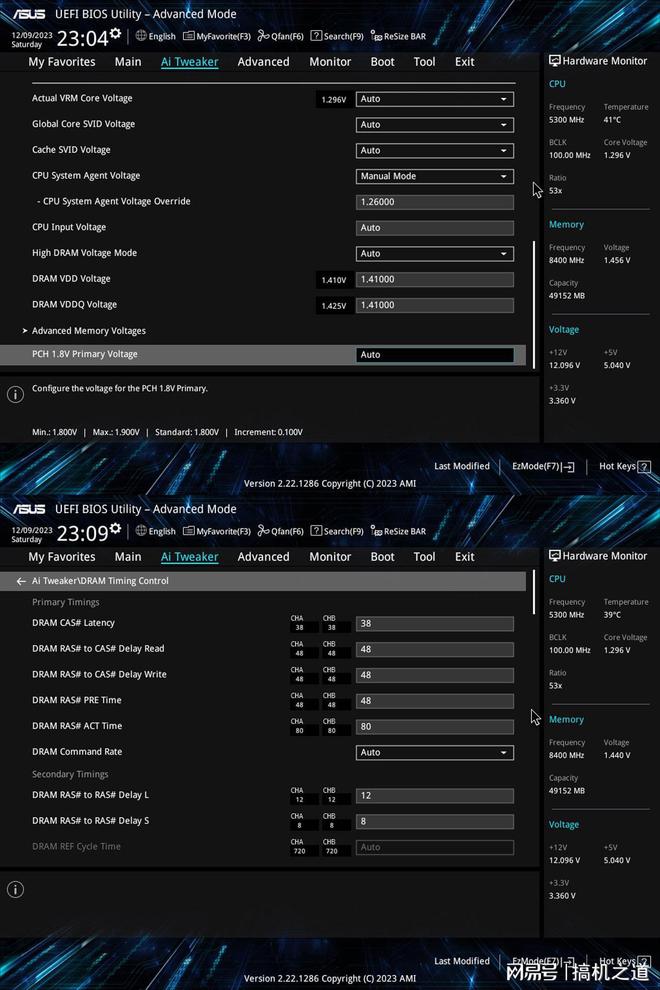Image resolution: width=660 pixels, height=990 pixels.
Task: Select Main tab on 23:09 screen
Action: click(x=128, y=557)
